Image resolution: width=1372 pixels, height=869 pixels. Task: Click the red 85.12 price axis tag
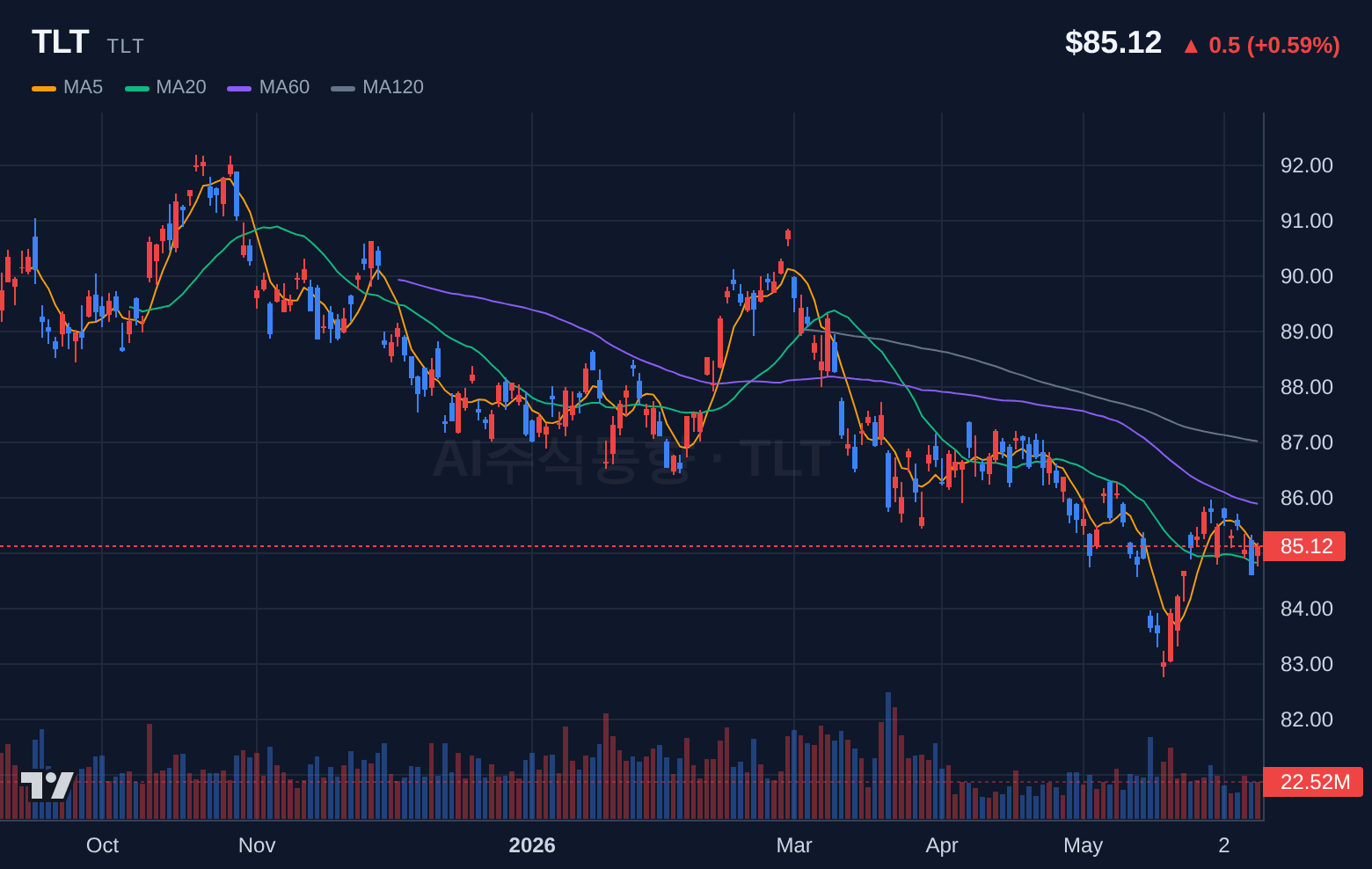pos(1304,546)
